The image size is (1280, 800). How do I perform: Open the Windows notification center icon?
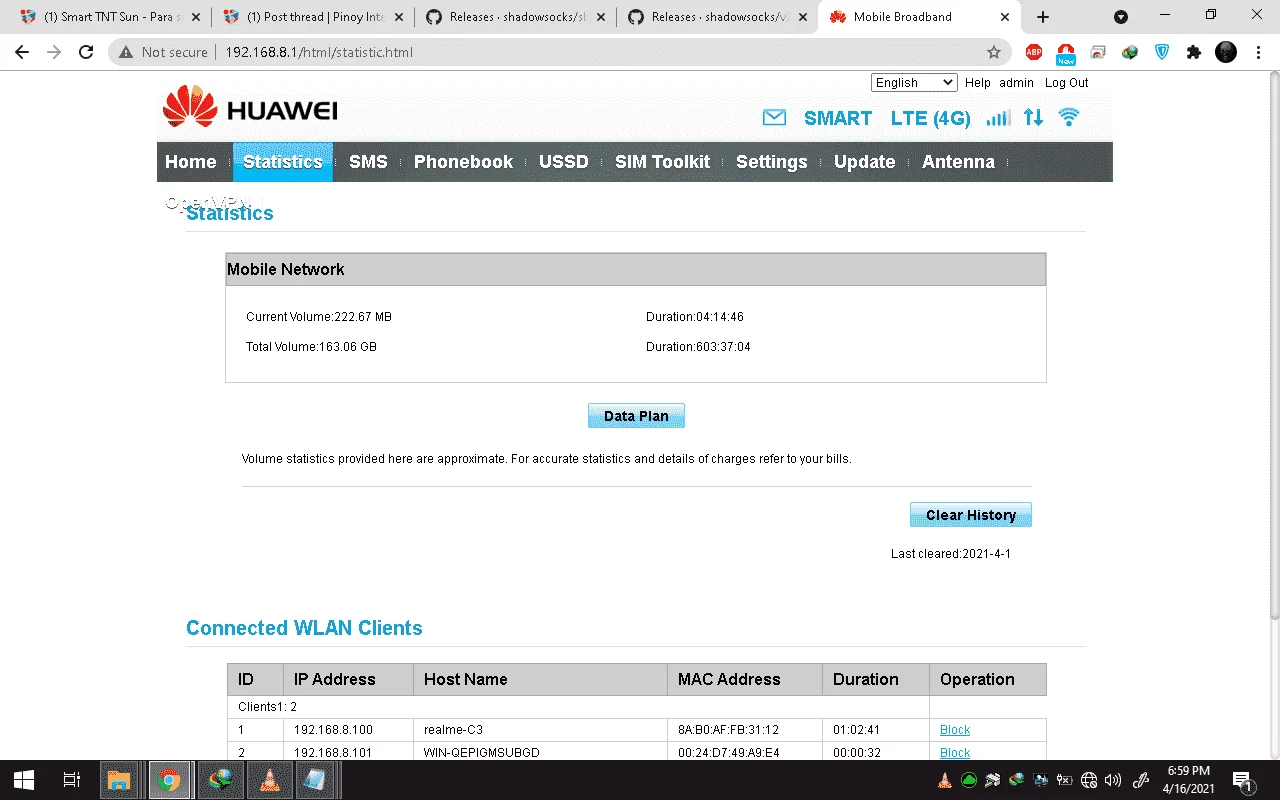pos(1243,780)
